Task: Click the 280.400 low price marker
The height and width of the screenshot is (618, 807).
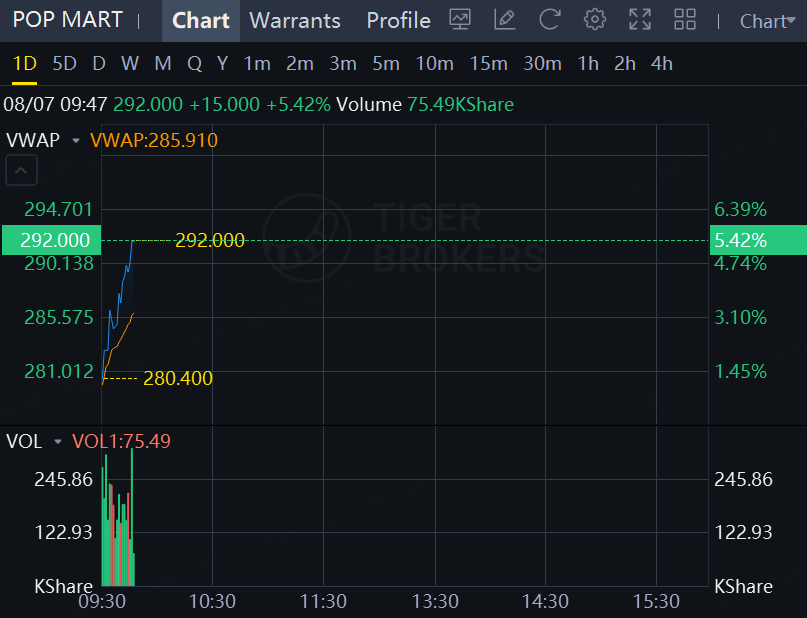Action: [x=178, y=379]
